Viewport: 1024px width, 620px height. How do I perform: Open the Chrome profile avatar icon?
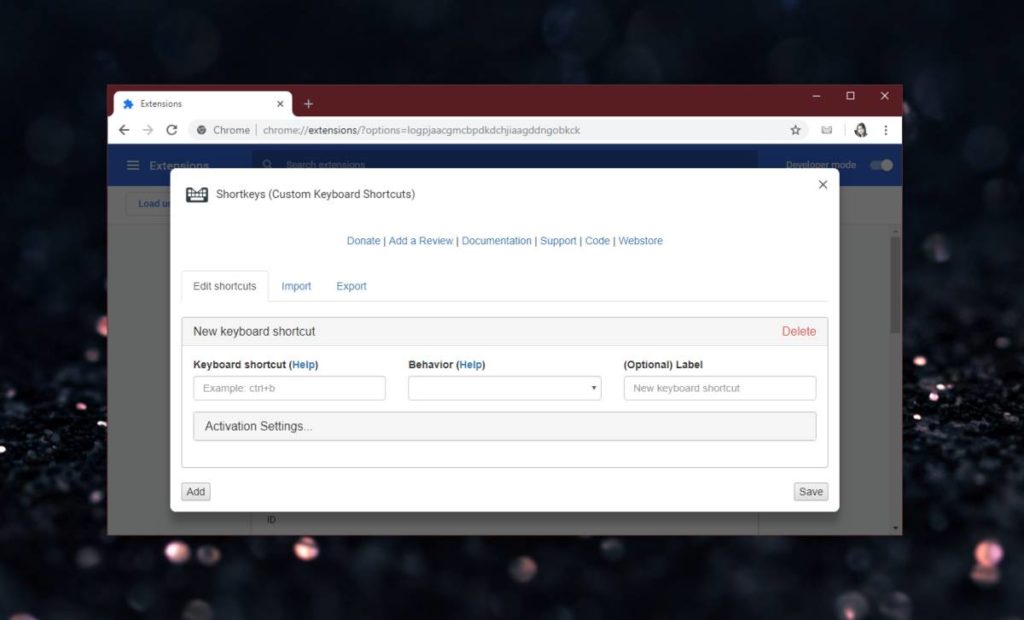pos(861,130)
